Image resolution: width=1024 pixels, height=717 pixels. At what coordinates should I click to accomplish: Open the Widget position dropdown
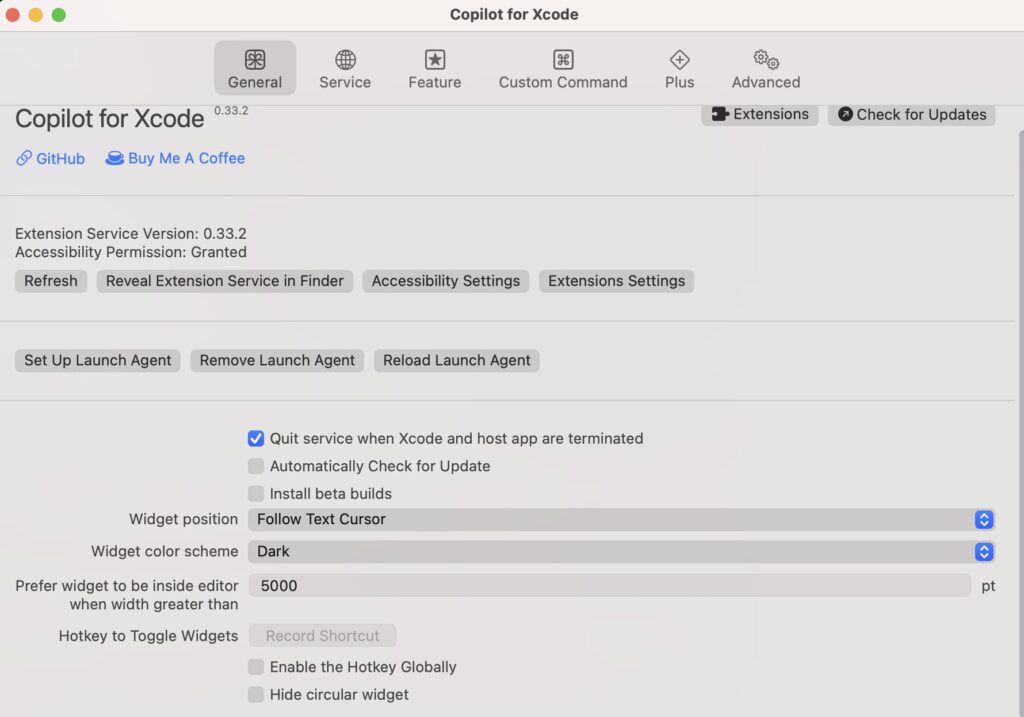click(983, 519)
